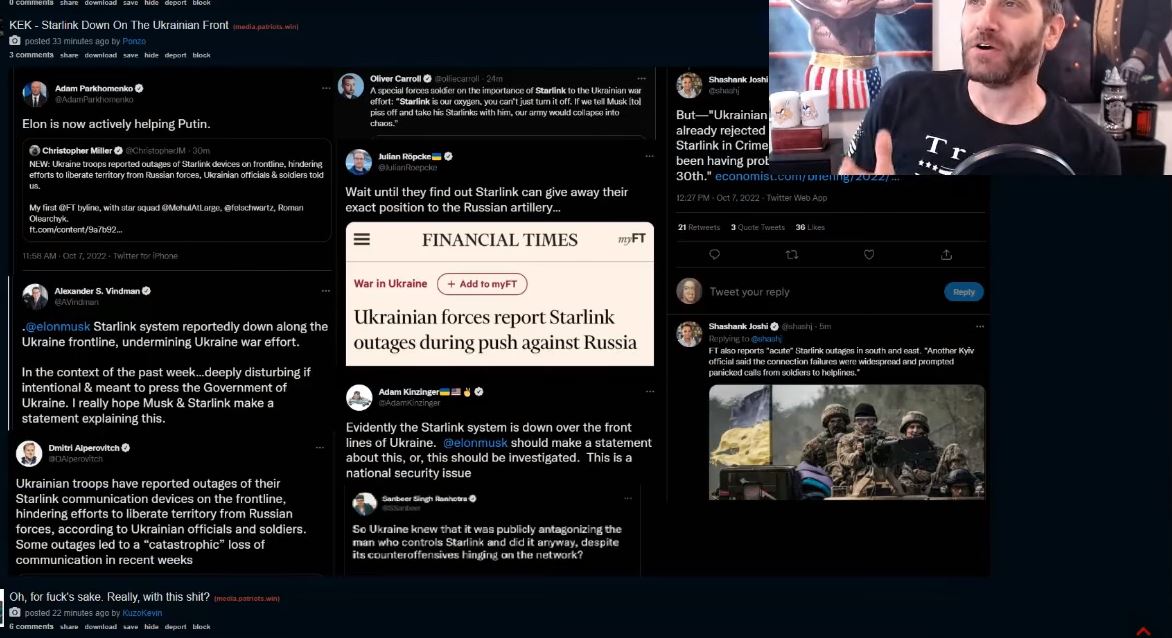Click the reply bubble icon under Shashank Joshi tweet
This screenshot has height=638, width=1172.
pyautogui.click(x=715, y=255)
